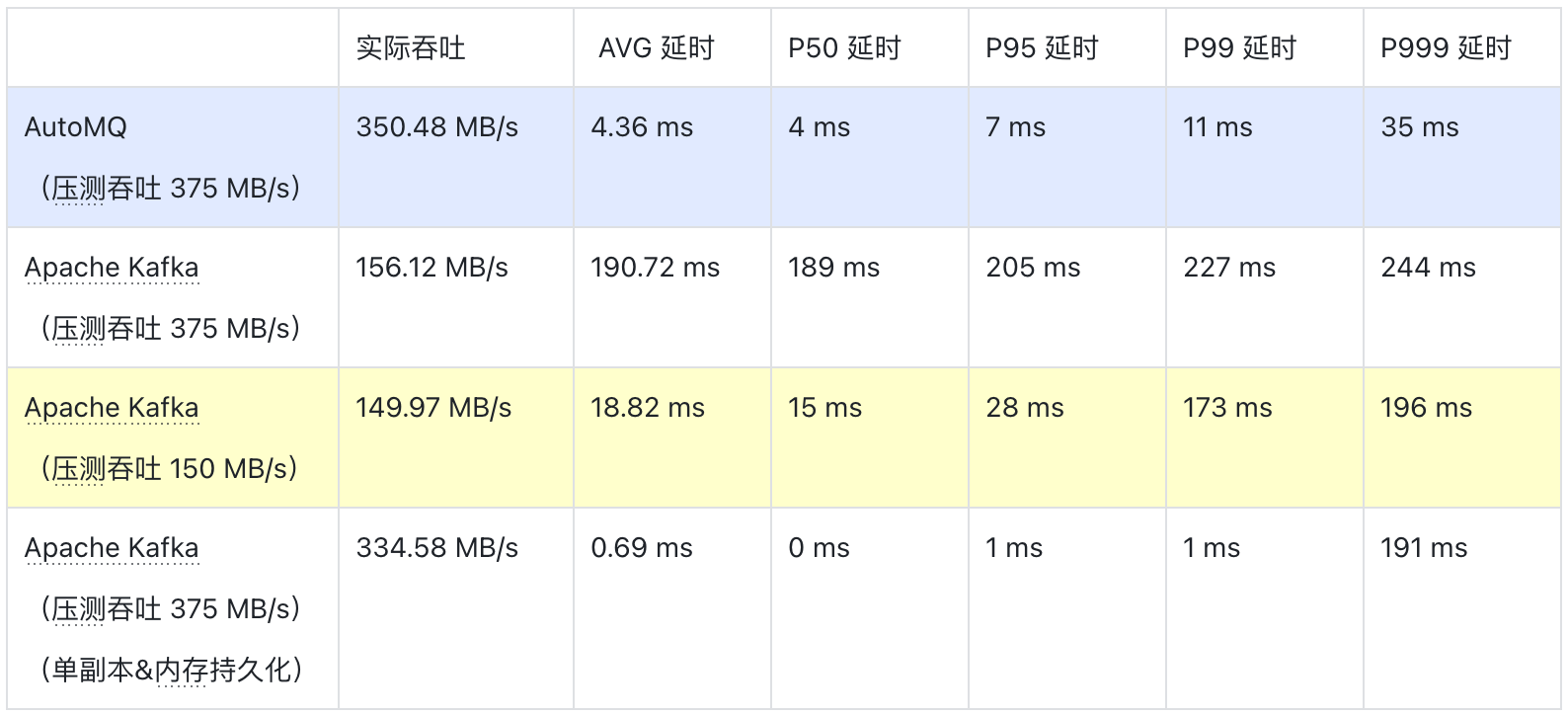The height and width of the screenshot is (715, 1568).
Task: Select the 实际吞吐 column header
Action: [411, 48]
